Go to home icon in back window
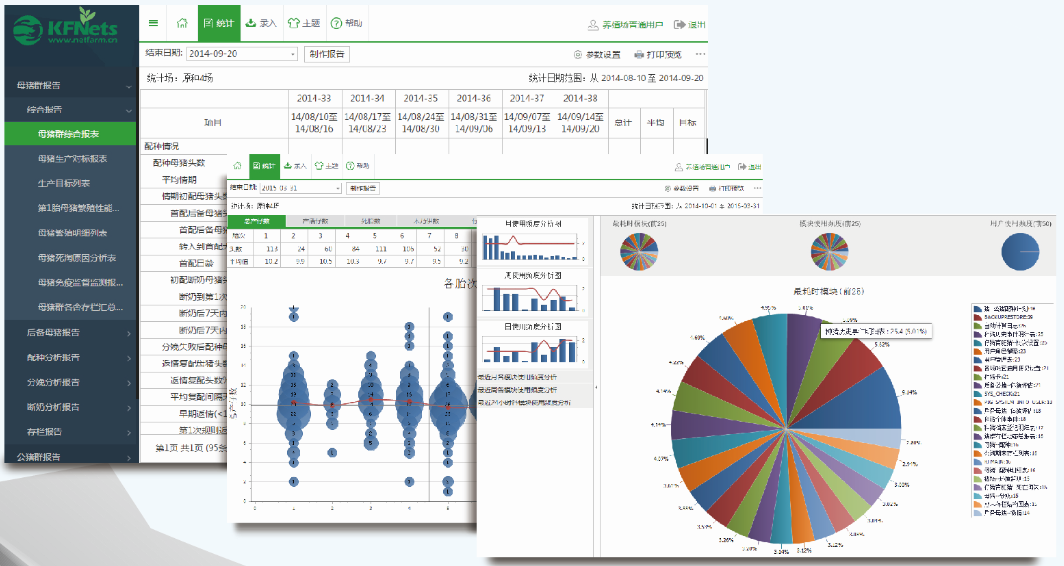Image resolution: width=1064 pixels, height=566 pixels. point(182,23)
